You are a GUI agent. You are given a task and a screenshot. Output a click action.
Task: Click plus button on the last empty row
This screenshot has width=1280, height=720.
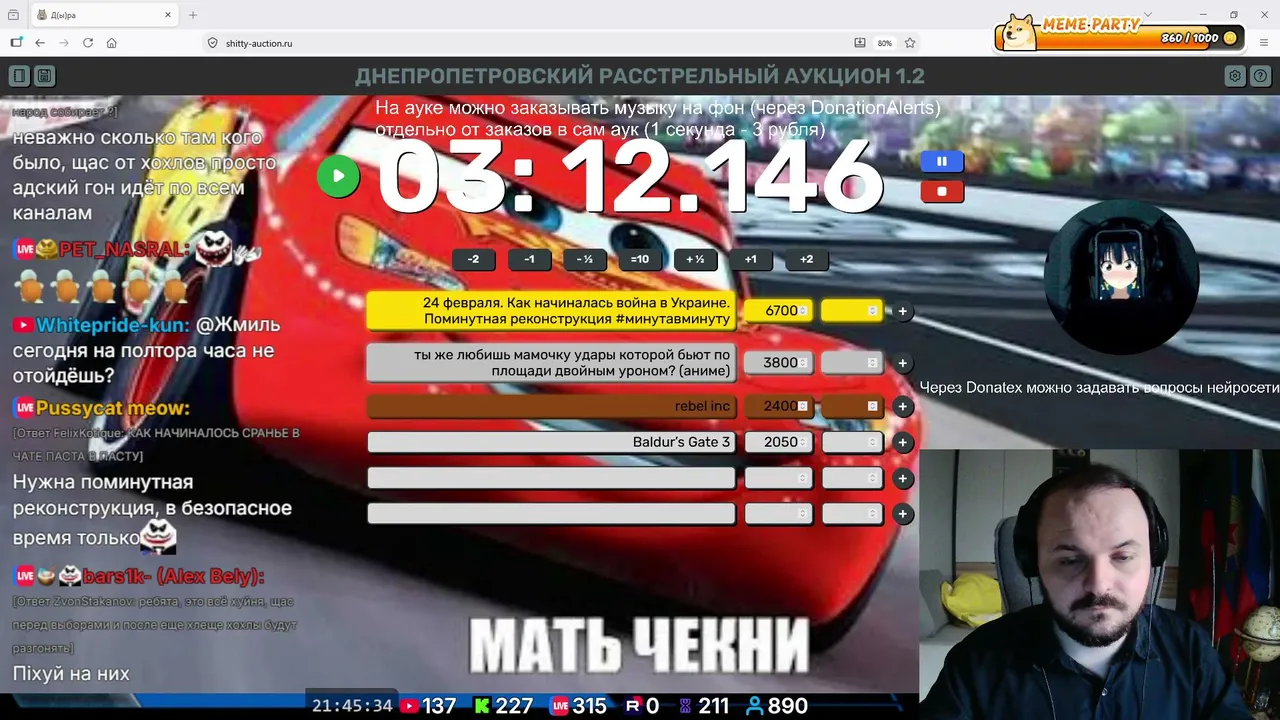(x=902, y=514)
